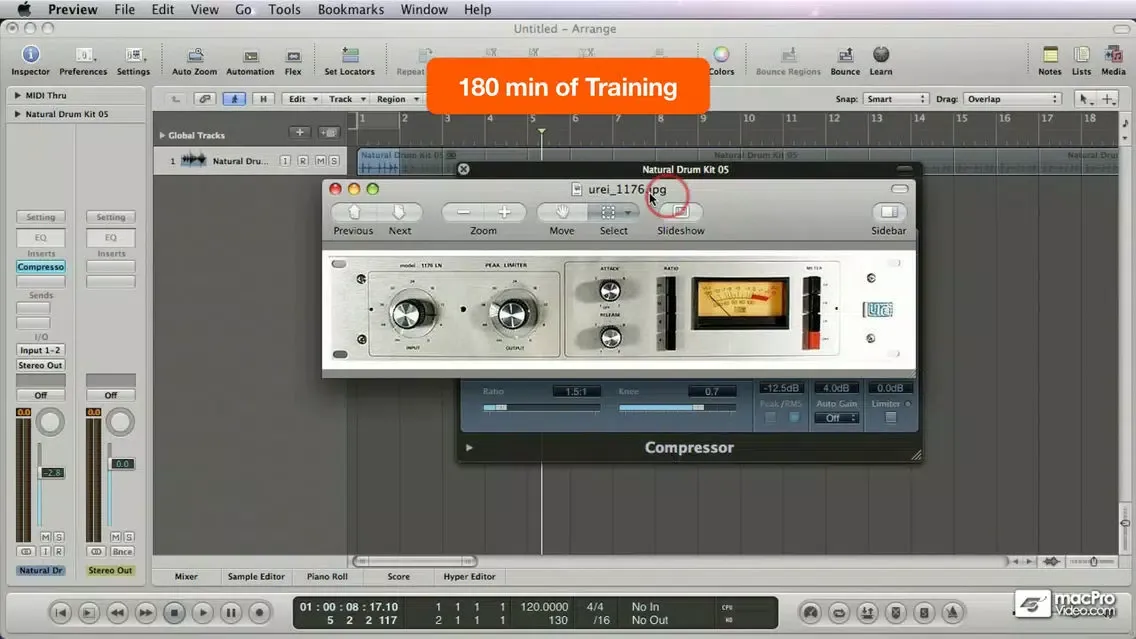Click the Ratio slider in Compressor
This screenshot has height=639, width=1136.
541,408
